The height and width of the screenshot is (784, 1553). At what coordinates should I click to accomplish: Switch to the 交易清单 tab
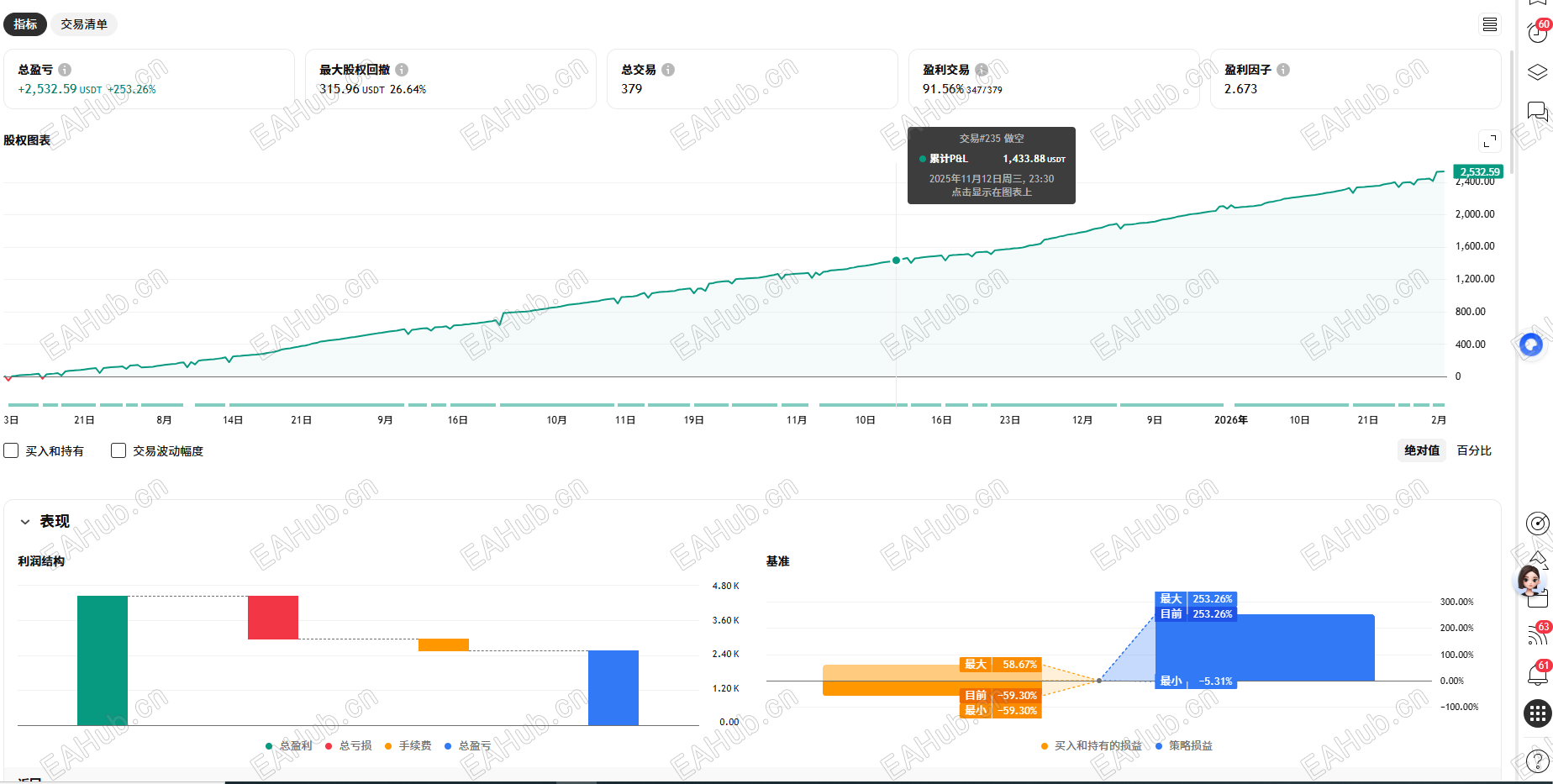84,24
